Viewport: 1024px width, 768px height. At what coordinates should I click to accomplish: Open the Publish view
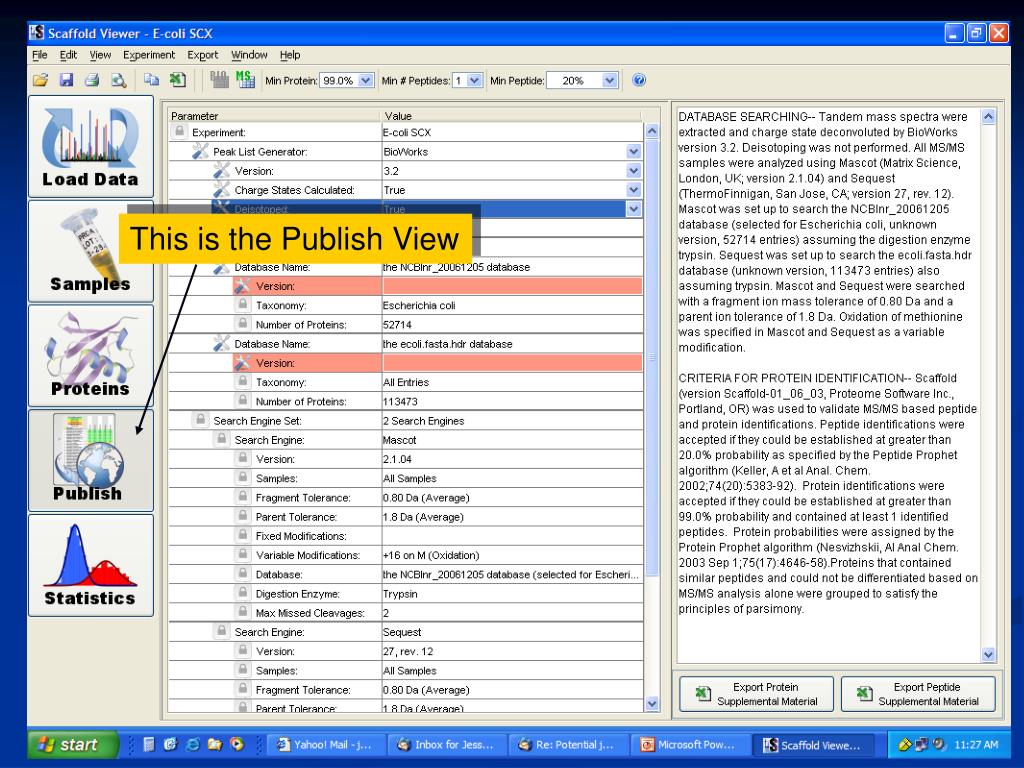(x=91, y=460)
